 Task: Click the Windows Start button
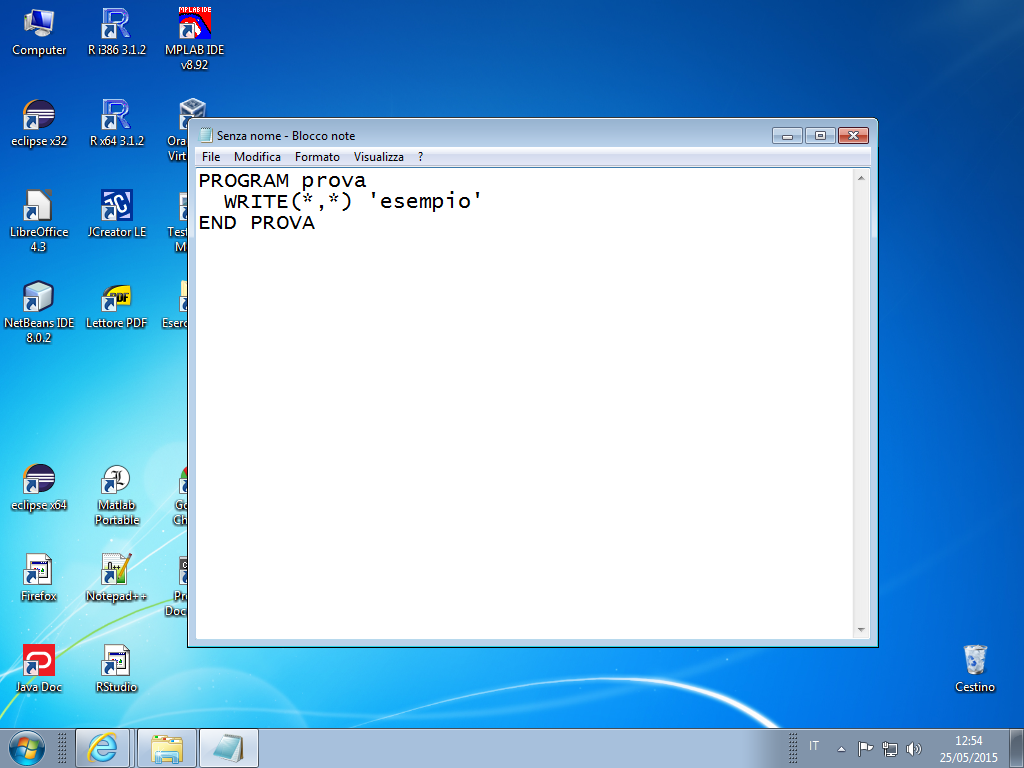click(26, 747)
